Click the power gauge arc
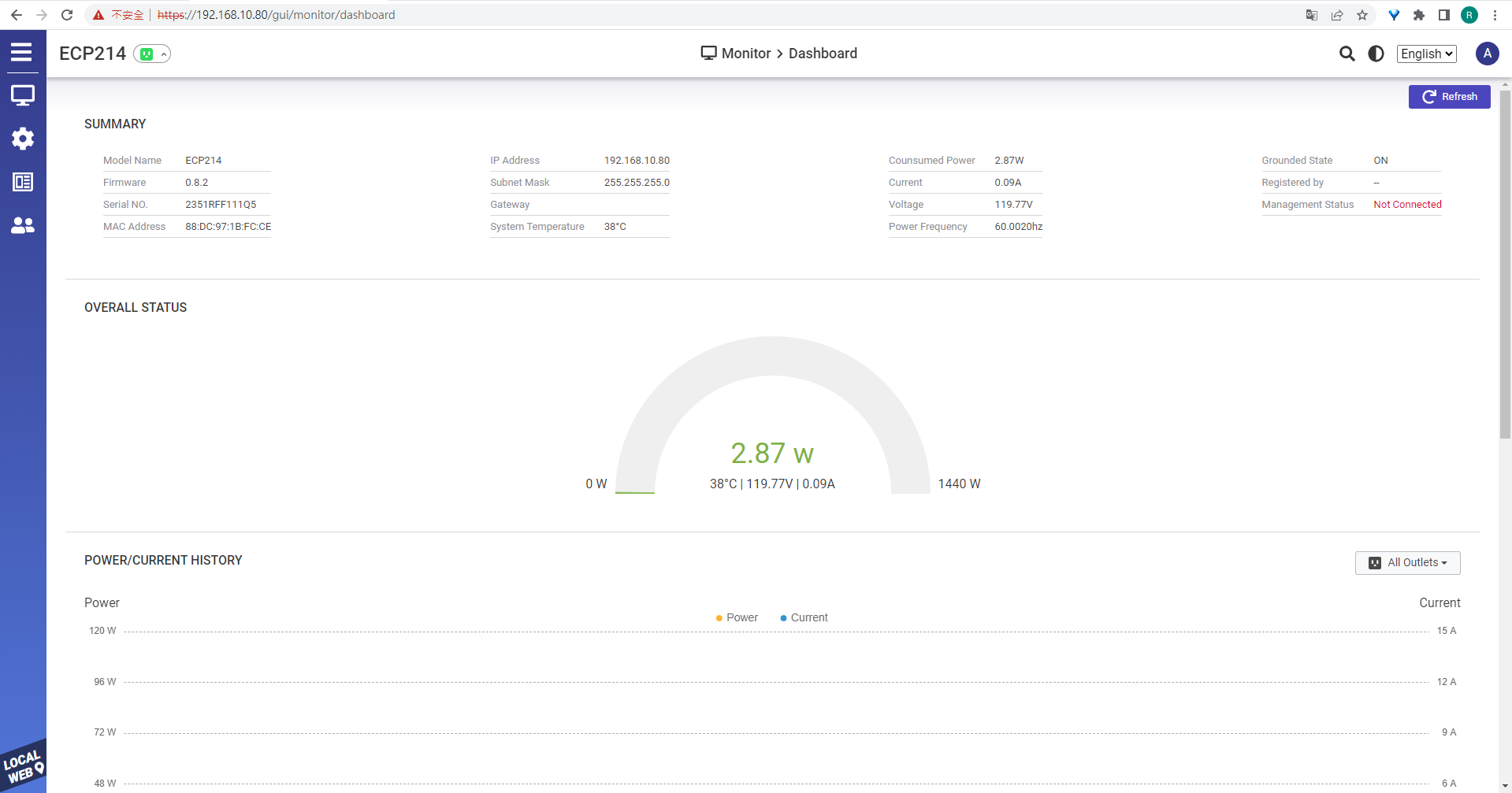Viewport: 1512px width, 793px height. pyautogui.click(x=772, y=357)
